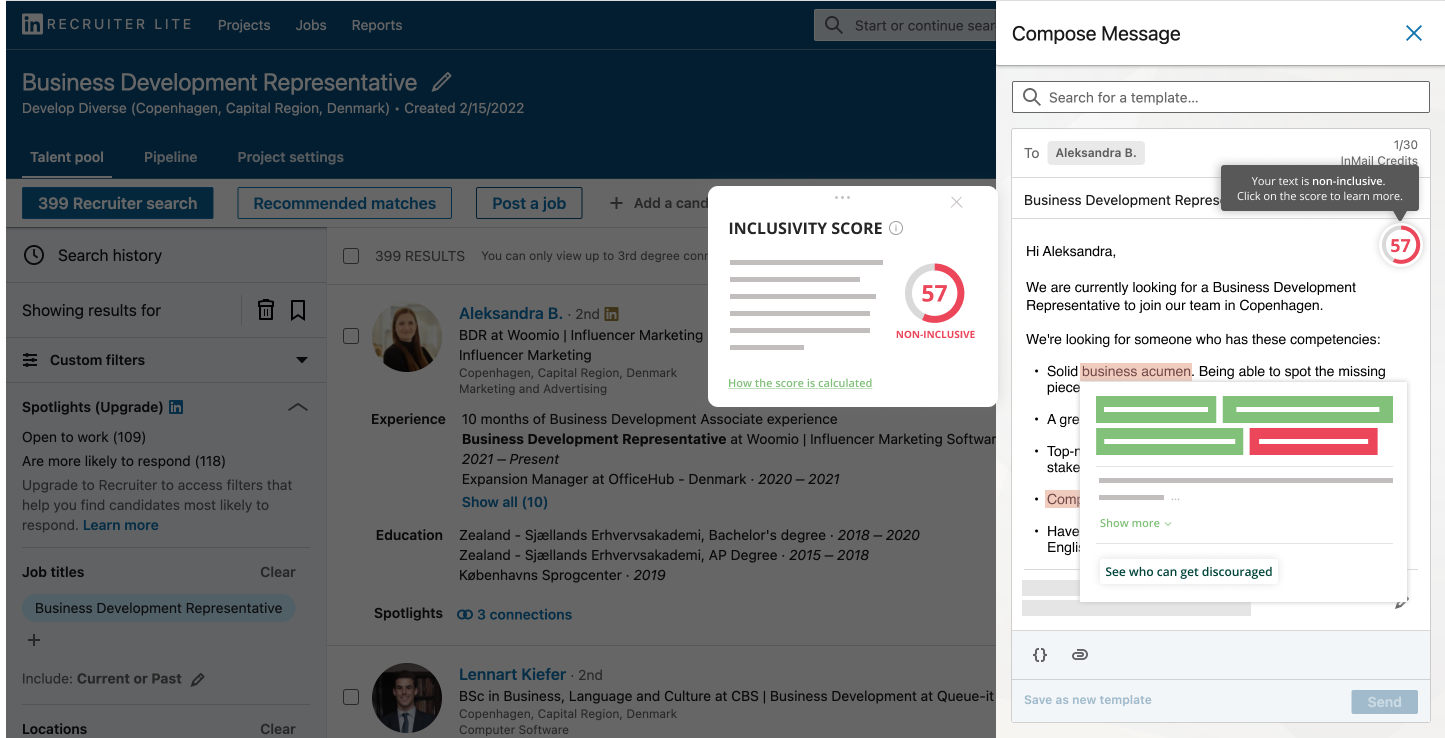The height and width of the screenshot is (738, 1445).
Task: Click the plus icon before Add a candidate
Action: tap(617, 203)
